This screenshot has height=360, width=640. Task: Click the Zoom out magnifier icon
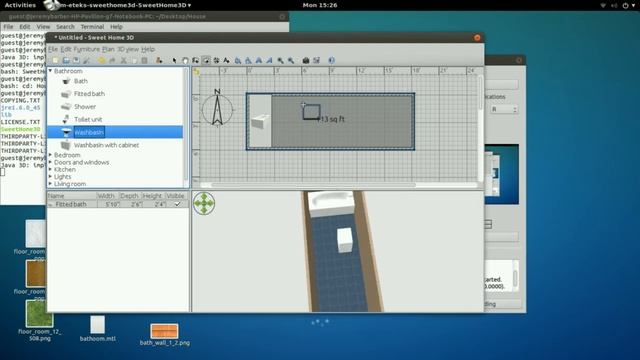tap(291, 60)
